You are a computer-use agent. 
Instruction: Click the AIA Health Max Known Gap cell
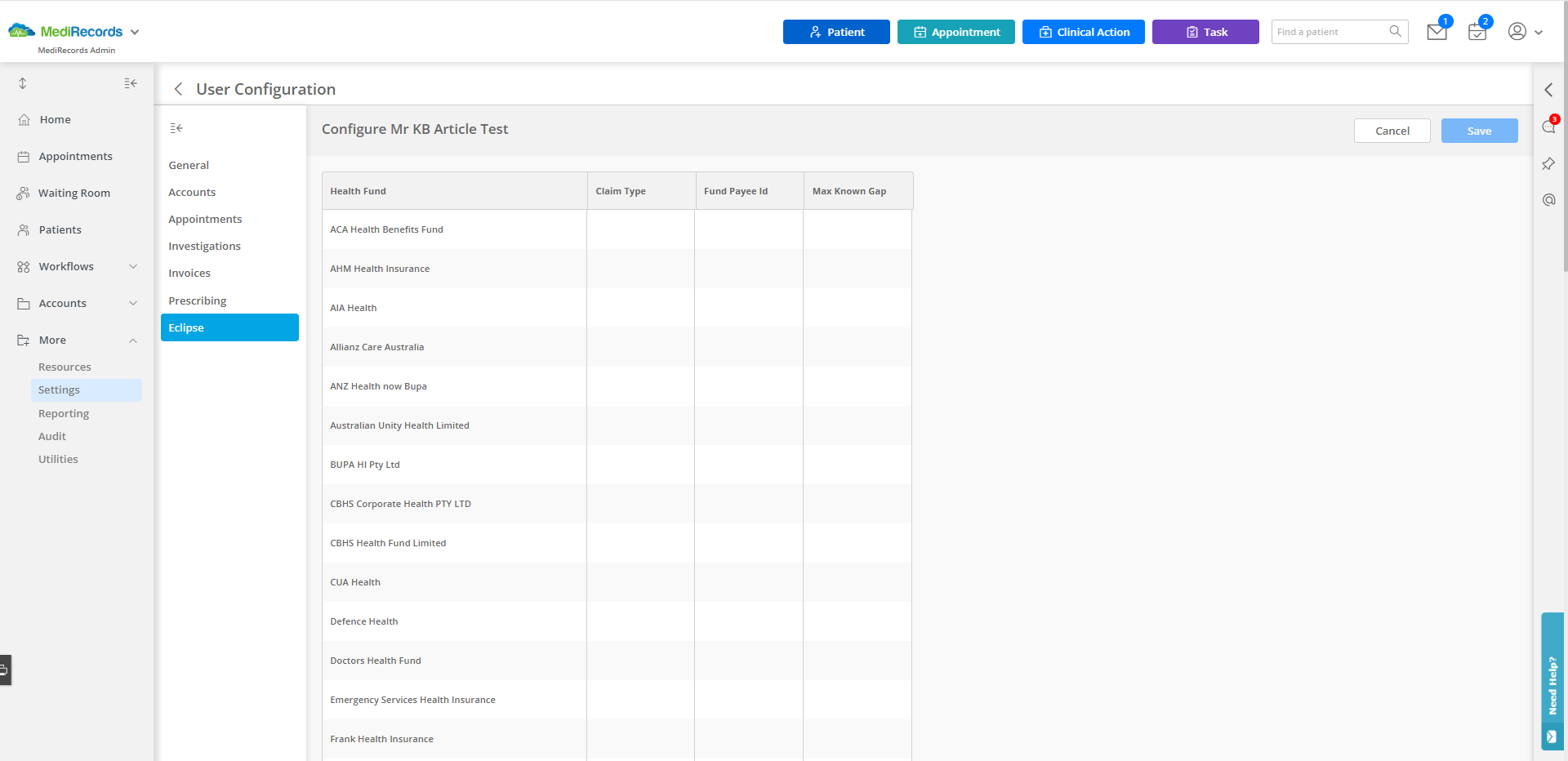857,308
